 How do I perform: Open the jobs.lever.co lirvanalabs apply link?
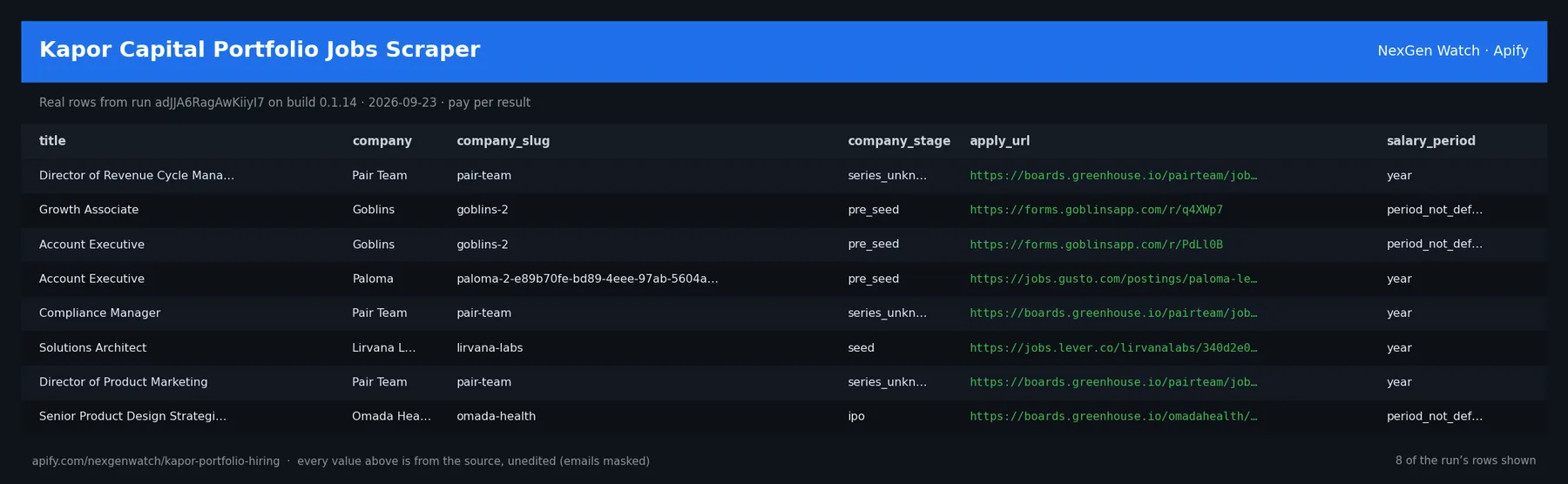click(1112, 347)
